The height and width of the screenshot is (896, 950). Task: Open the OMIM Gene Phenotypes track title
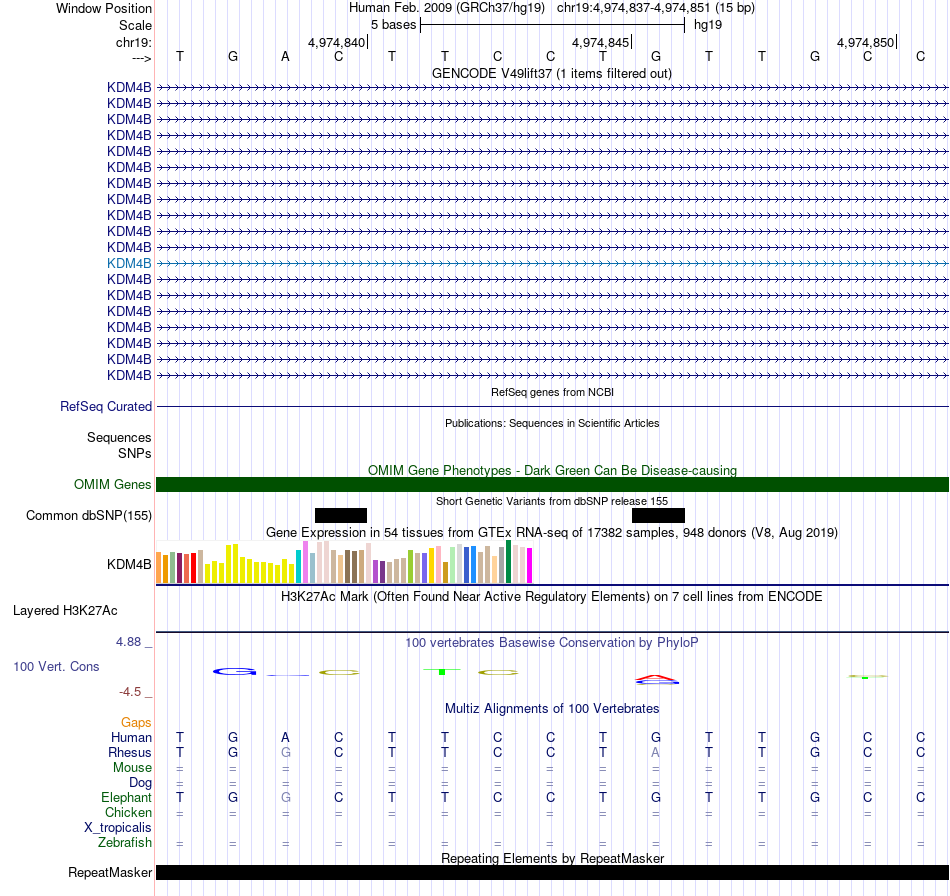552,470
